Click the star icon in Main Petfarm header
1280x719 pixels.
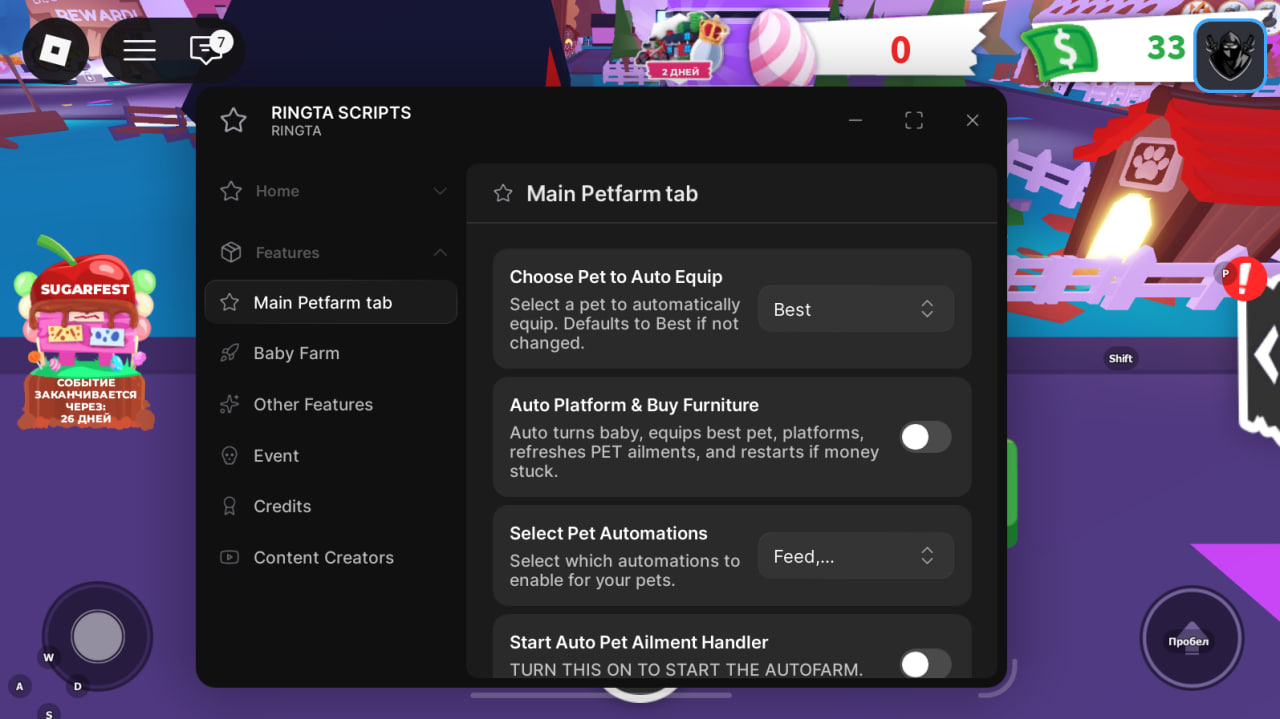coord(503,193)
